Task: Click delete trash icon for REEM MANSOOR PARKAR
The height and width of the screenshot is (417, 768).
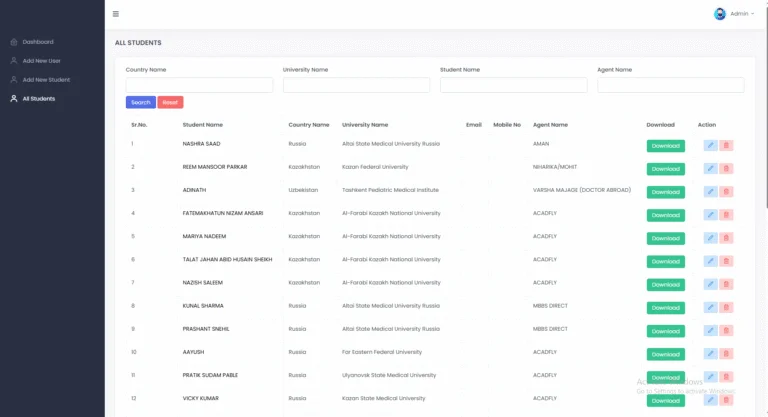Action: click(726, 169)
